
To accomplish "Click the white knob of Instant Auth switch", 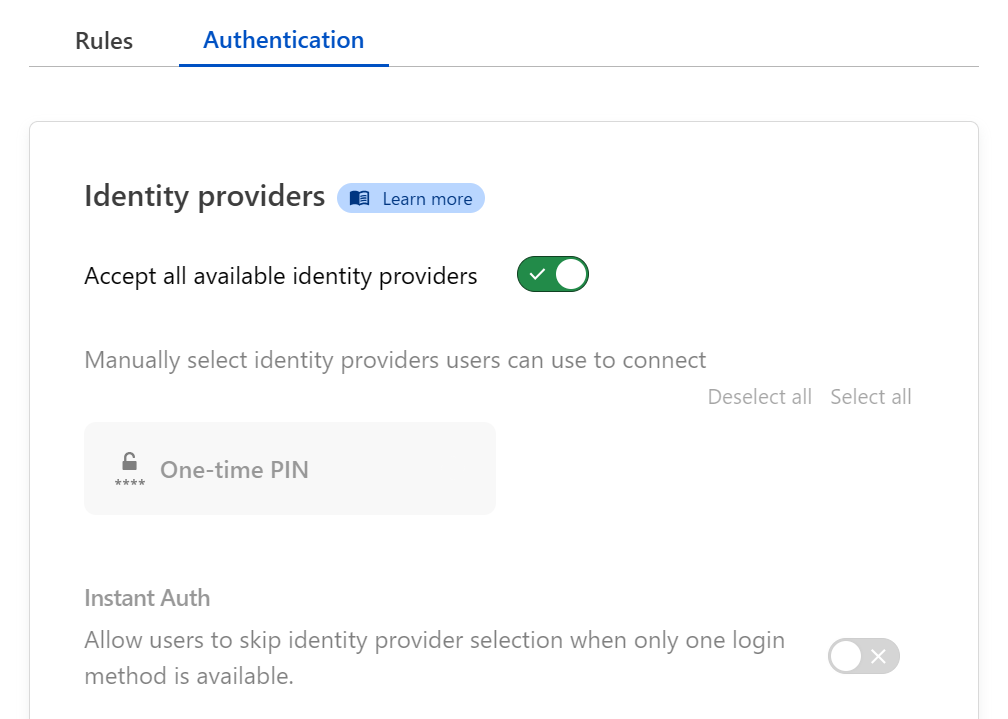I will point(846,657).
